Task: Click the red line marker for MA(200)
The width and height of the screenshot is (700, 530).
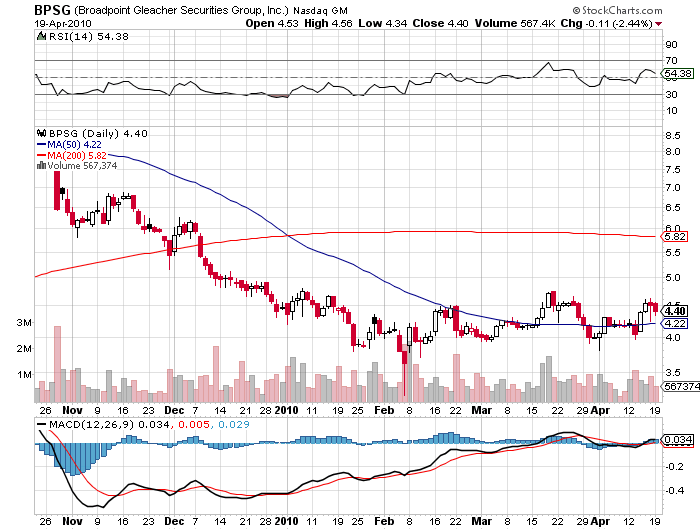Action: (x=41, y=155)
